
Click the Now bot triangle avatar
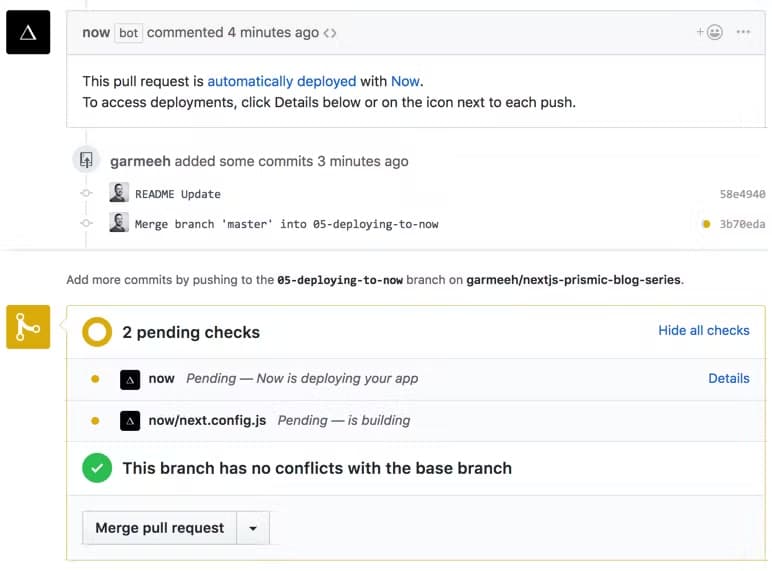[x=28, y=32]
